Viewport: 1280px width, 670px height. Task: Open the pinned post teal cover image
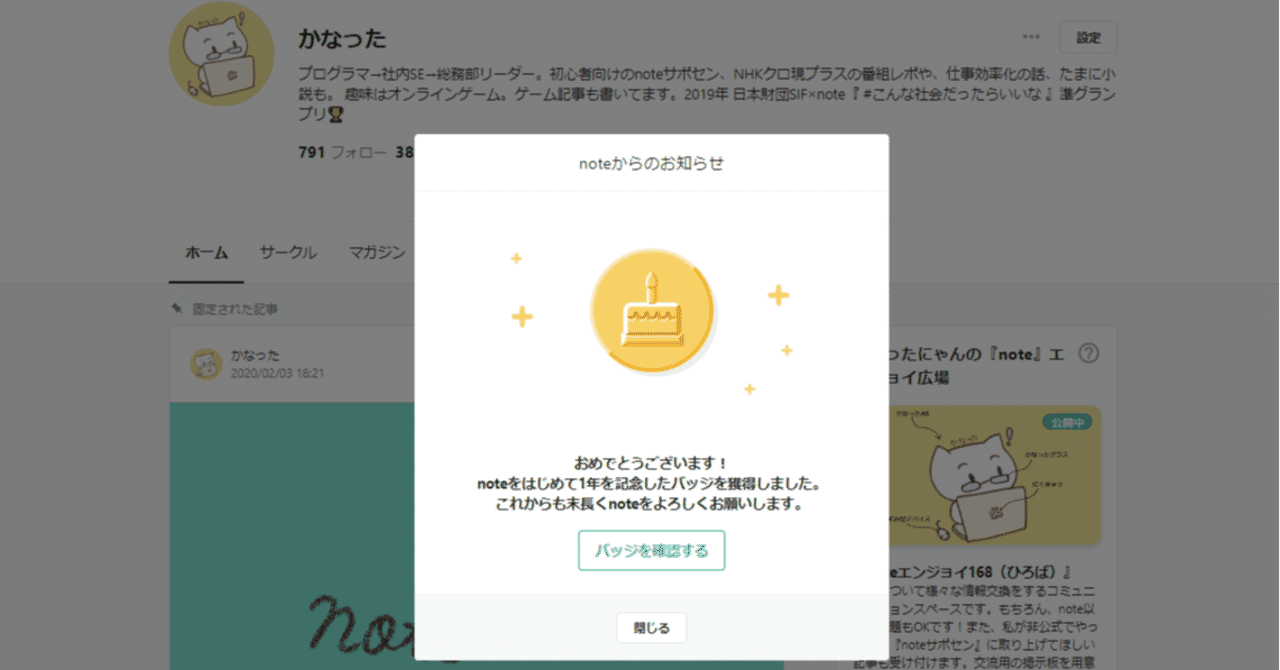point(292,536)
